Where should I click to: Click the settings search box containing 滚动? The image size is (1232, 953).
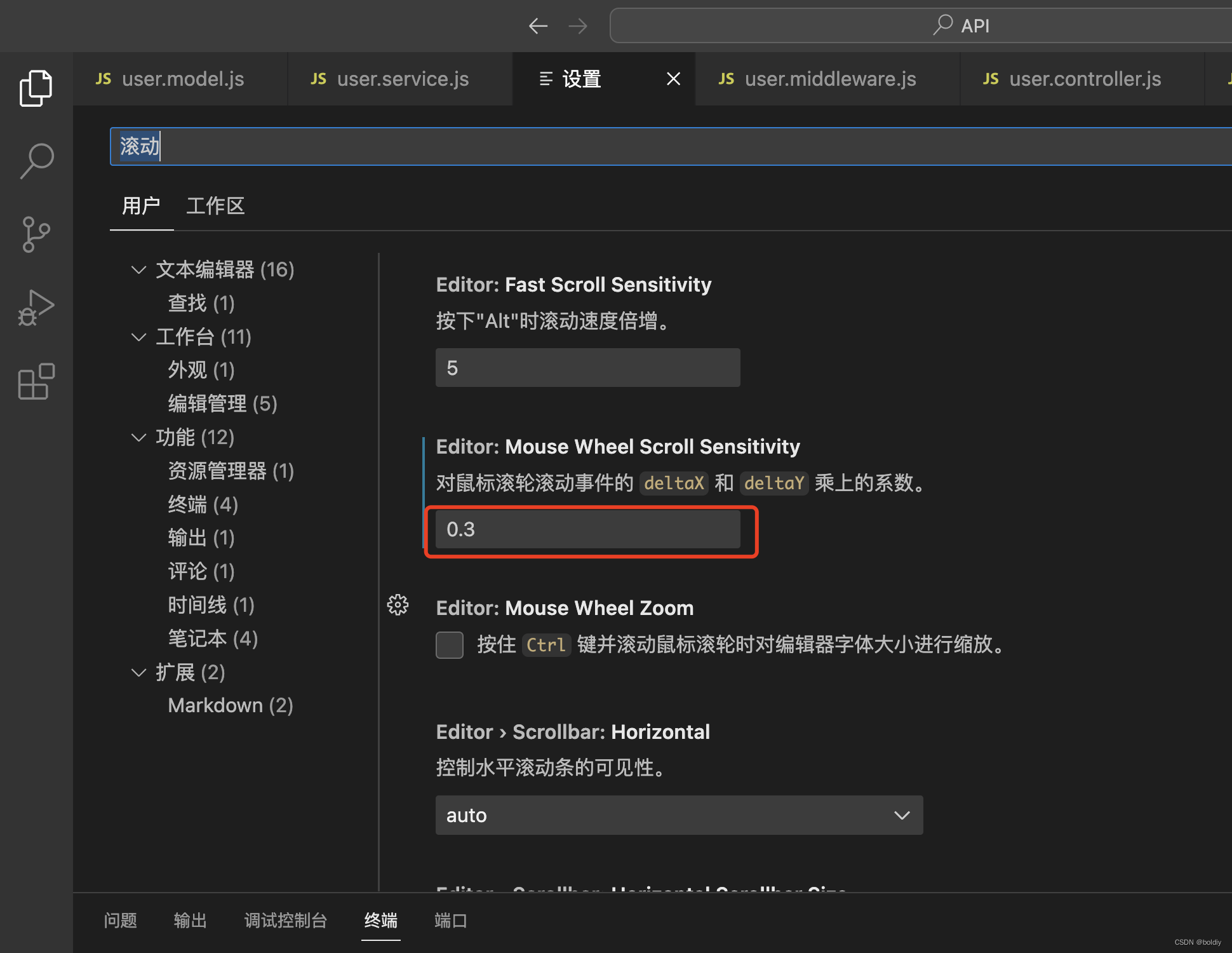coord(671,147)
